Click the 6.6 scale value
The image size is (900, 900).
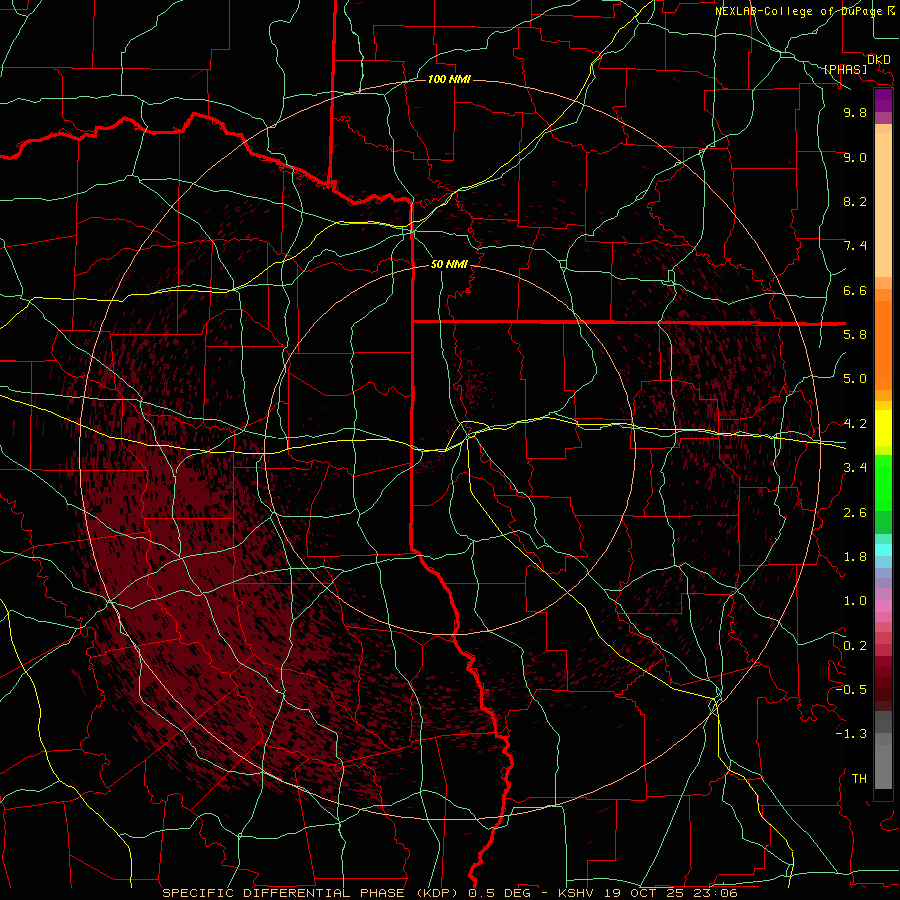[855, 290]
